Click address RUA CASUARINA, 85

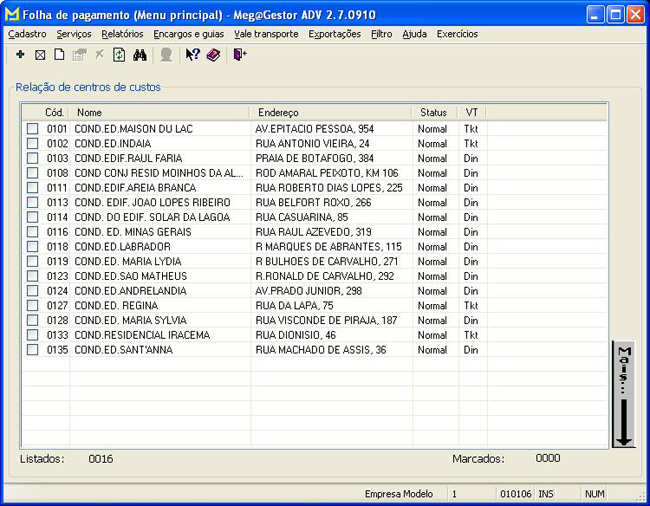[x=302, y=217]
